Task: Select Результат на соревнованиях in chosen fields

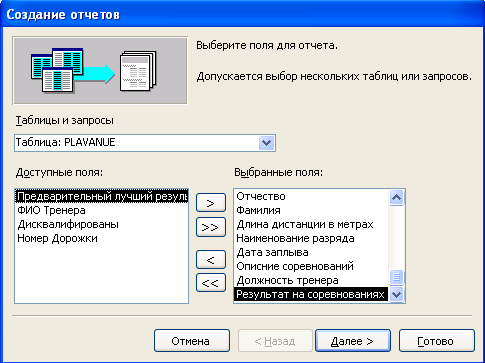Action: pyautogui.click(x=311, y=294)
